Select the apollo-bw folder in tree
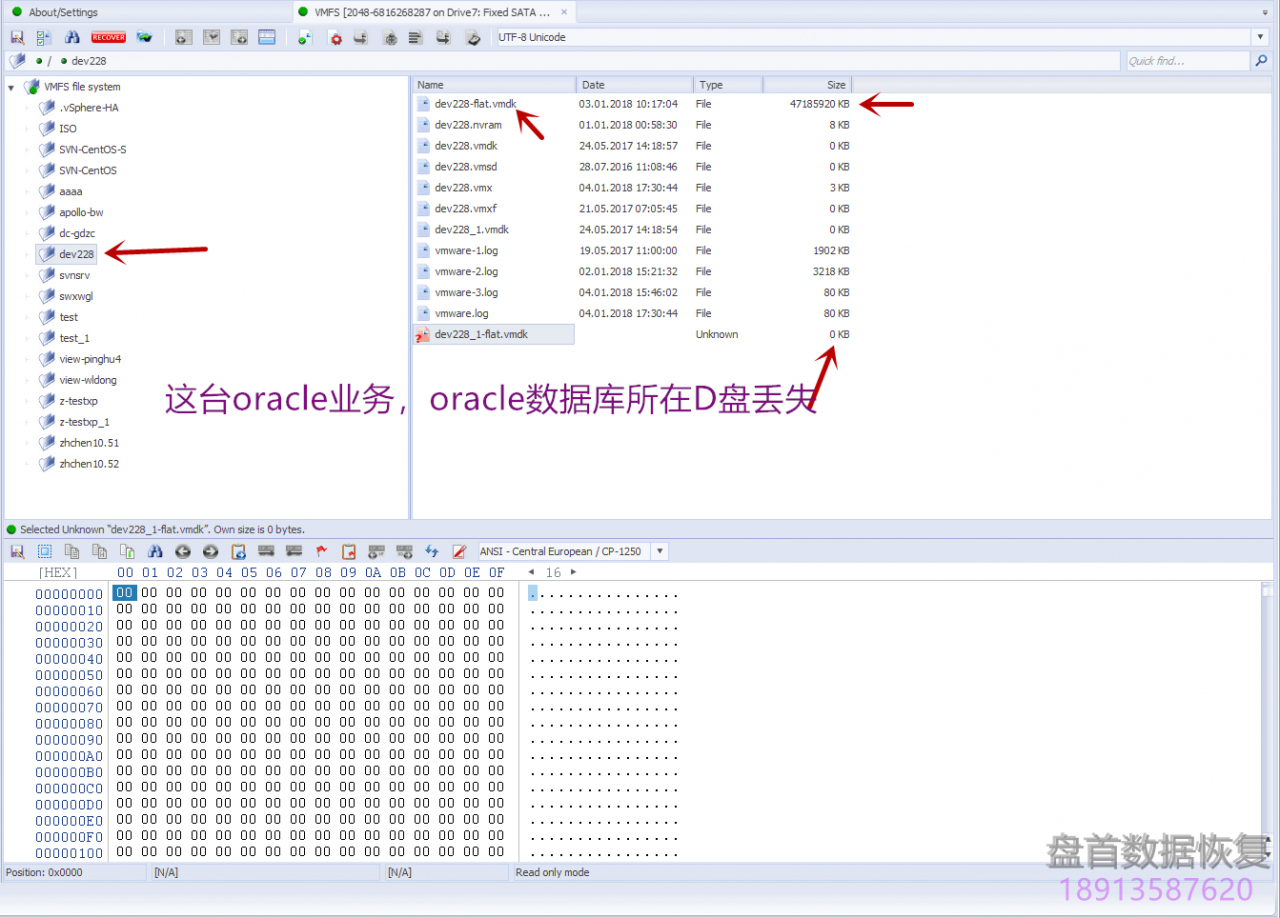 tap(81, 213)
